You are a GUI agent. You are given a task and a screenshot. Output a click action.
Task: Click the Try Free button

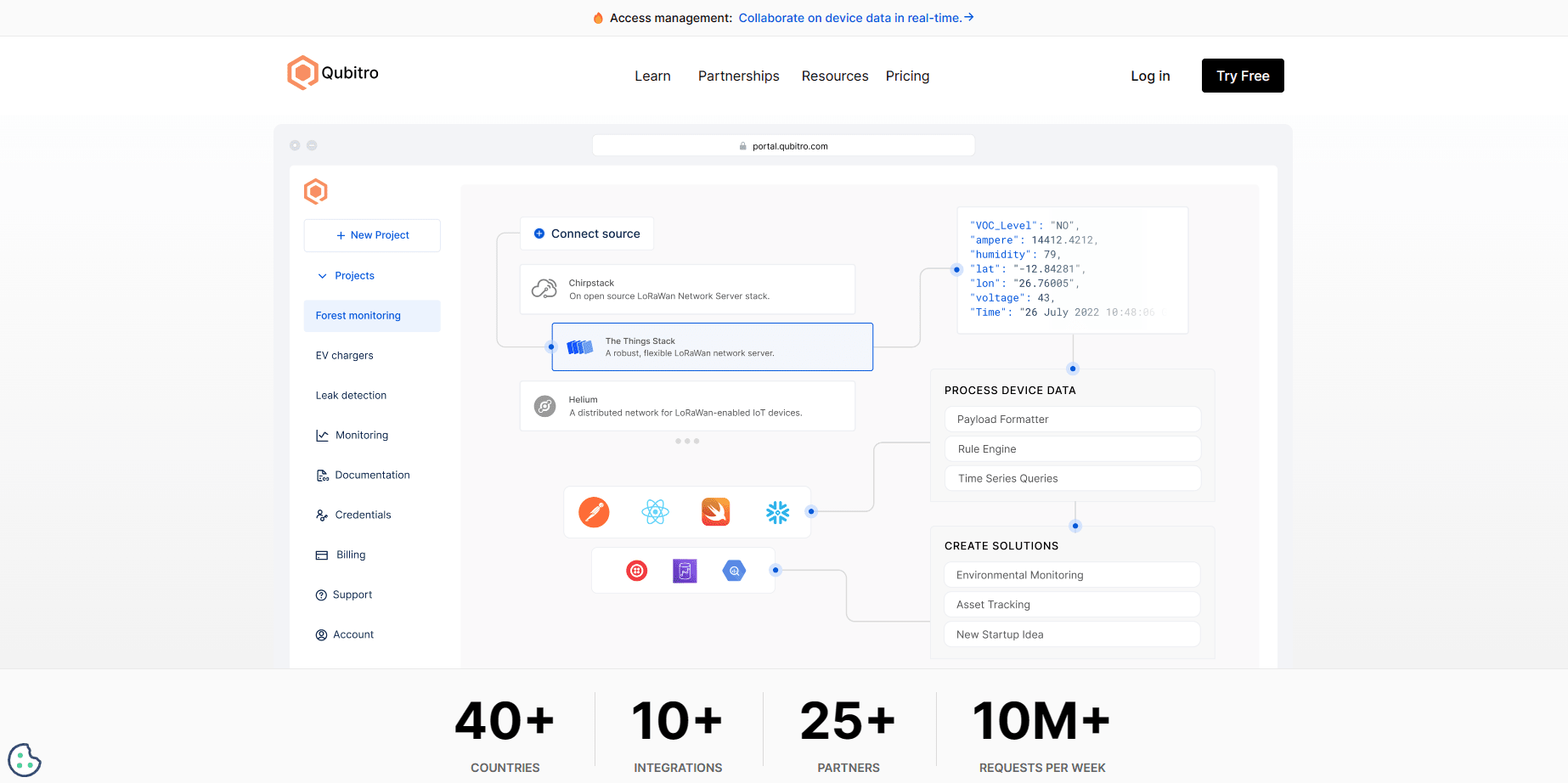1243,76
